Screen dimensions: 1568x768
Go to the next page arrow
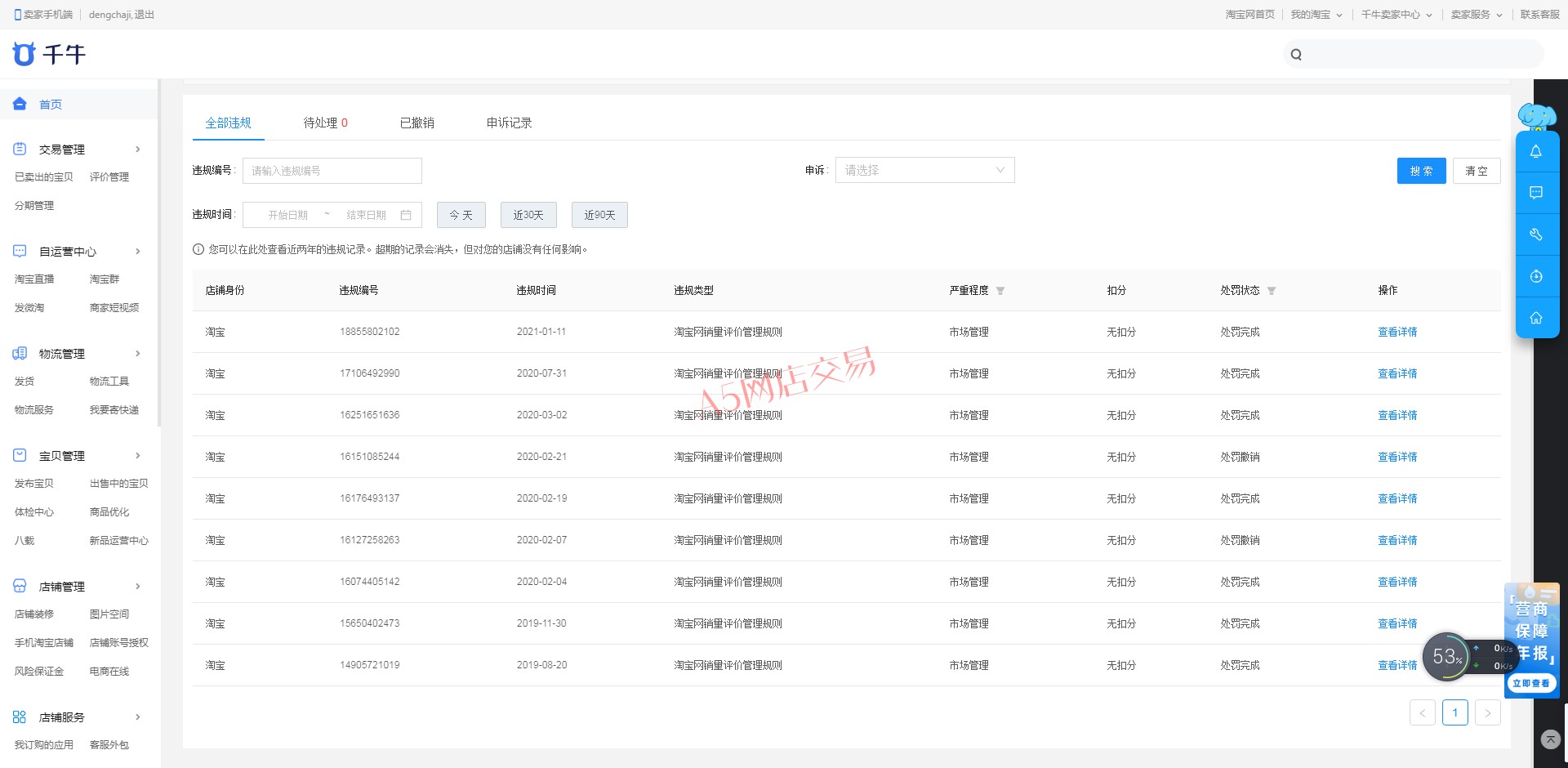click(x=1488, y=712)
